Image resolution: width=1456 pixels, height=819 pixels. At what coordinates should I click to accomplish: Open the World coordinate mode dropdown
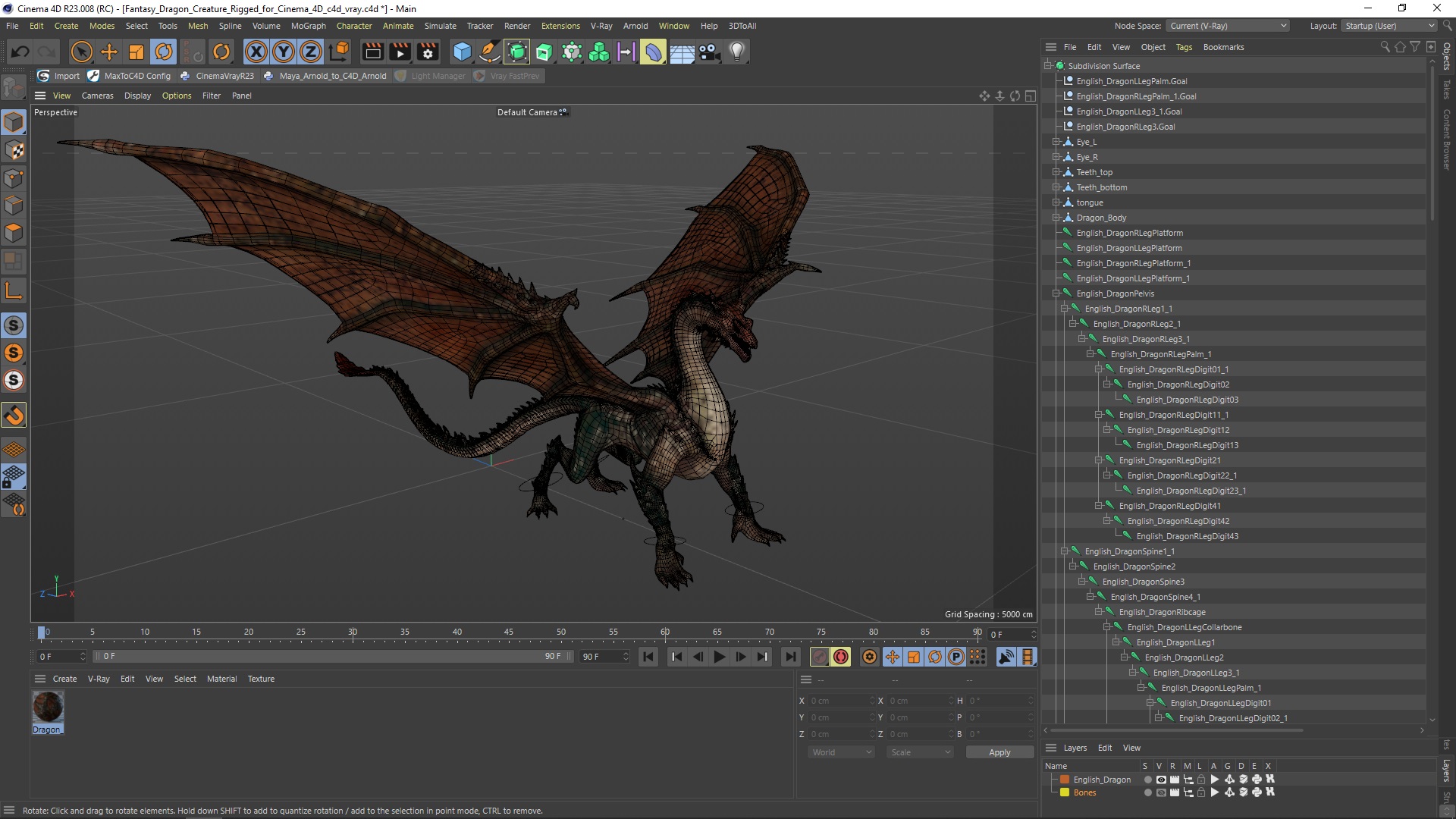click(x=841, y=752)
